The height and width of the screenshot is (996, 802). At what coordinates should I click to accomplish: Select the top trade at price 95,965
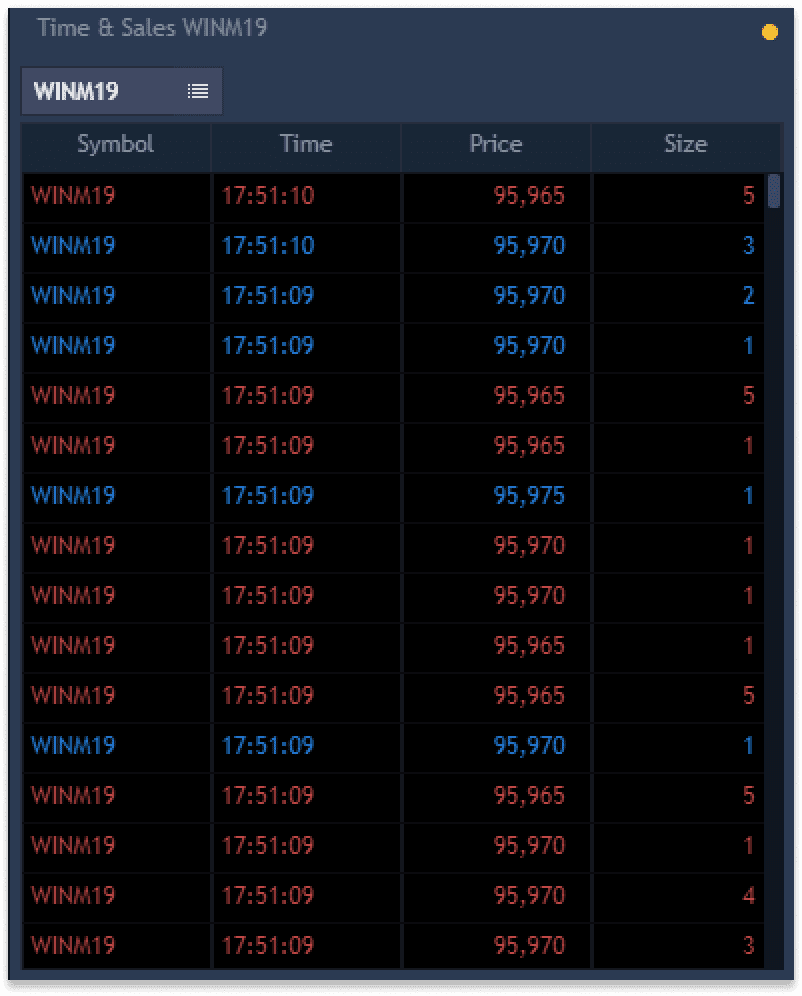[400, 197]
